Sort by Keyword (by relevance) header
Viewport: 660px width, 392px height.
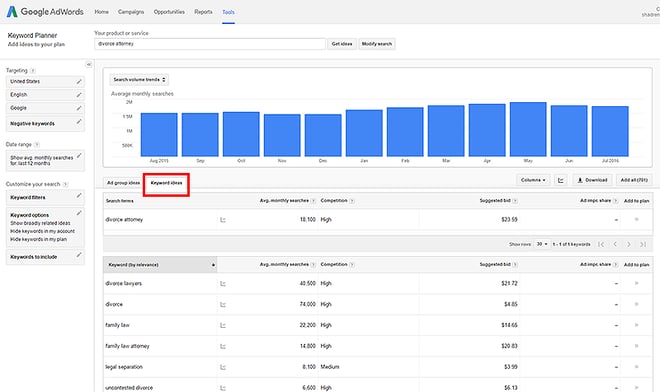pos(160,265)
